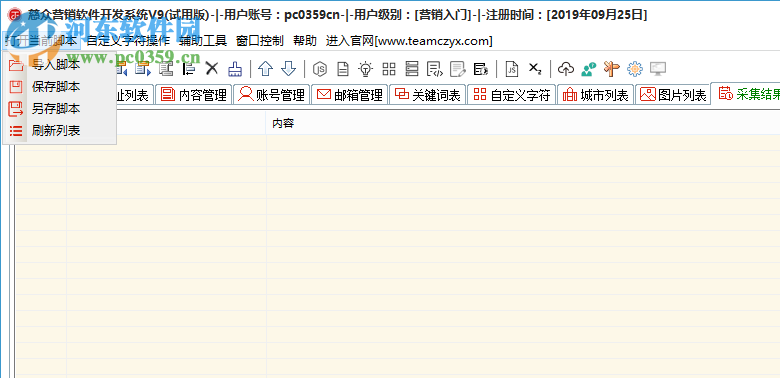The width and height of the screenshot is (780, 378).
Task: Click the orange signpost icon
Action: coord(612,69)
